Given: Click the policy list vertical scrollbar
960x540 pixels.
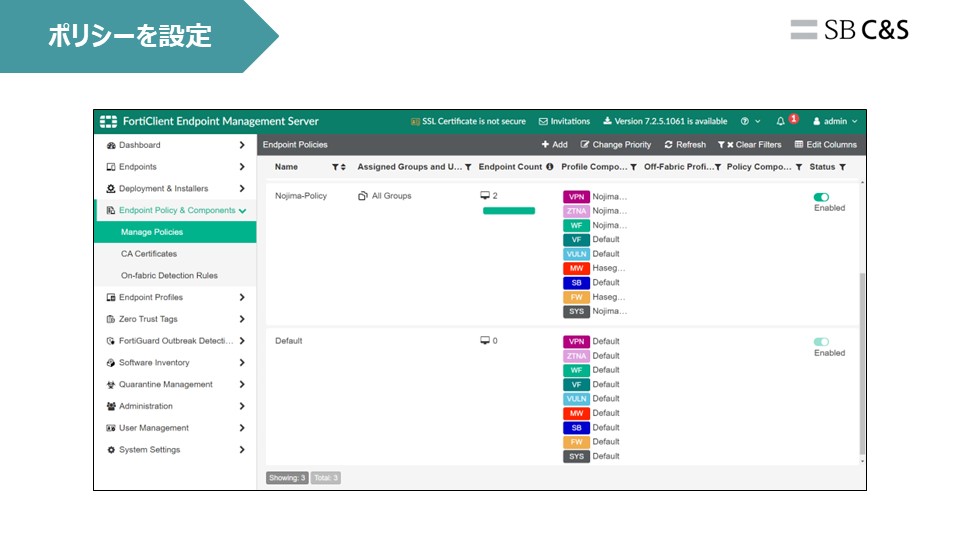Looking at the screenshot, I should pos(862,364).
